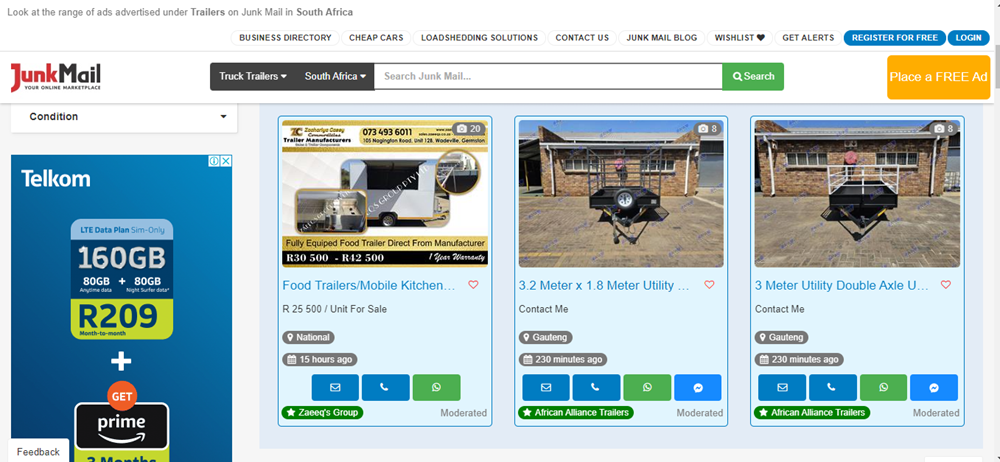Toggle wishlist heart on 3 Meter Double Axle
This screenshot has height=462, width=1000.
click(x=945, y=285)
